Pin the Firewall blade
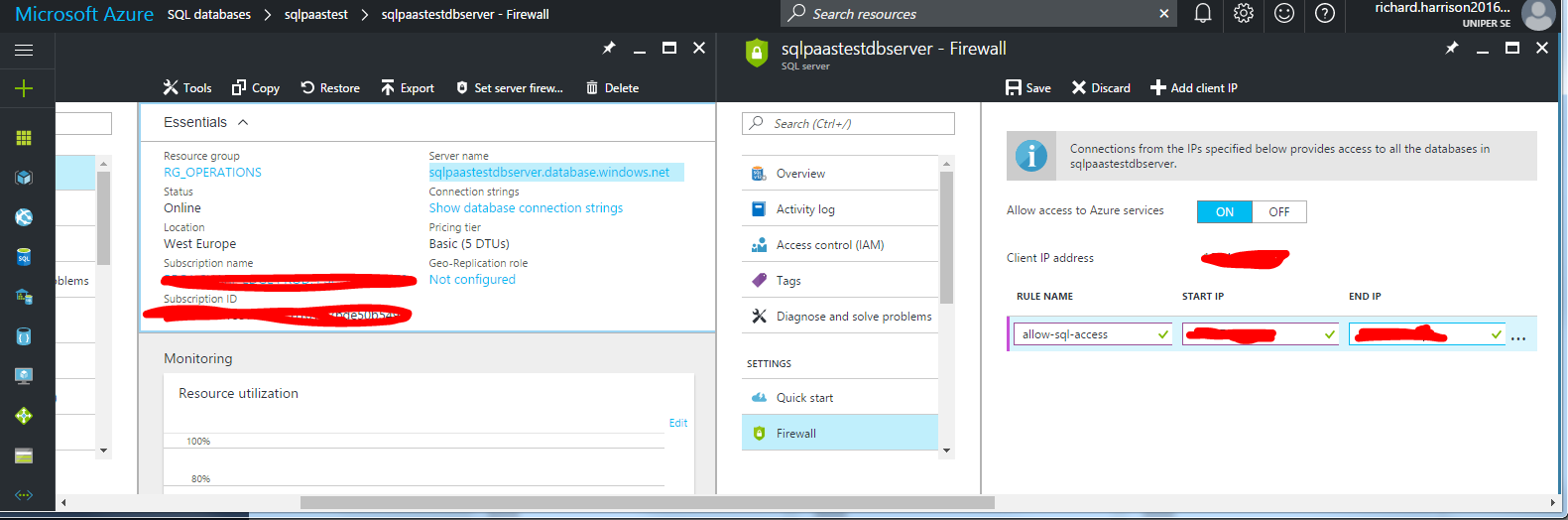The width and height of the screenshot is (1568, 520). (x=1452, y=48)
